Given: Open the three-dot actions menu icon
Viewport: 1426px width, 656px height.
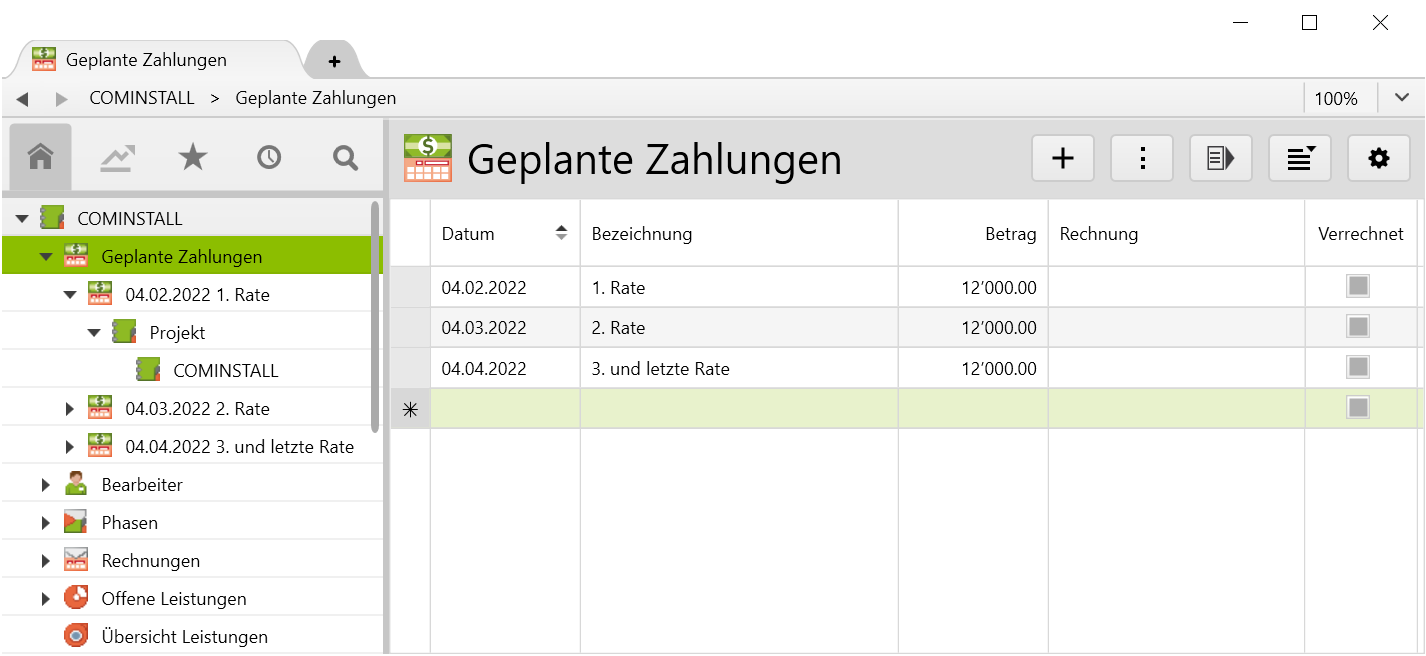Looking at the screenshot, I should 1141,158.
